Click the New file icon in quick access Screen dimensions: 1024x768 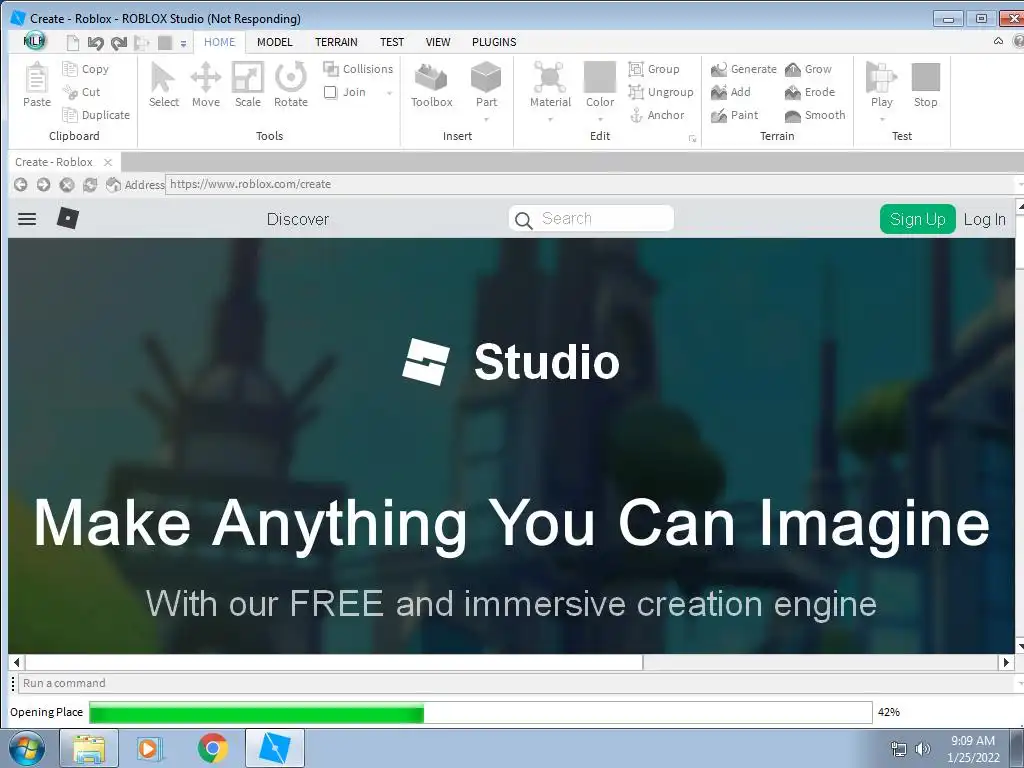point(72,43)
